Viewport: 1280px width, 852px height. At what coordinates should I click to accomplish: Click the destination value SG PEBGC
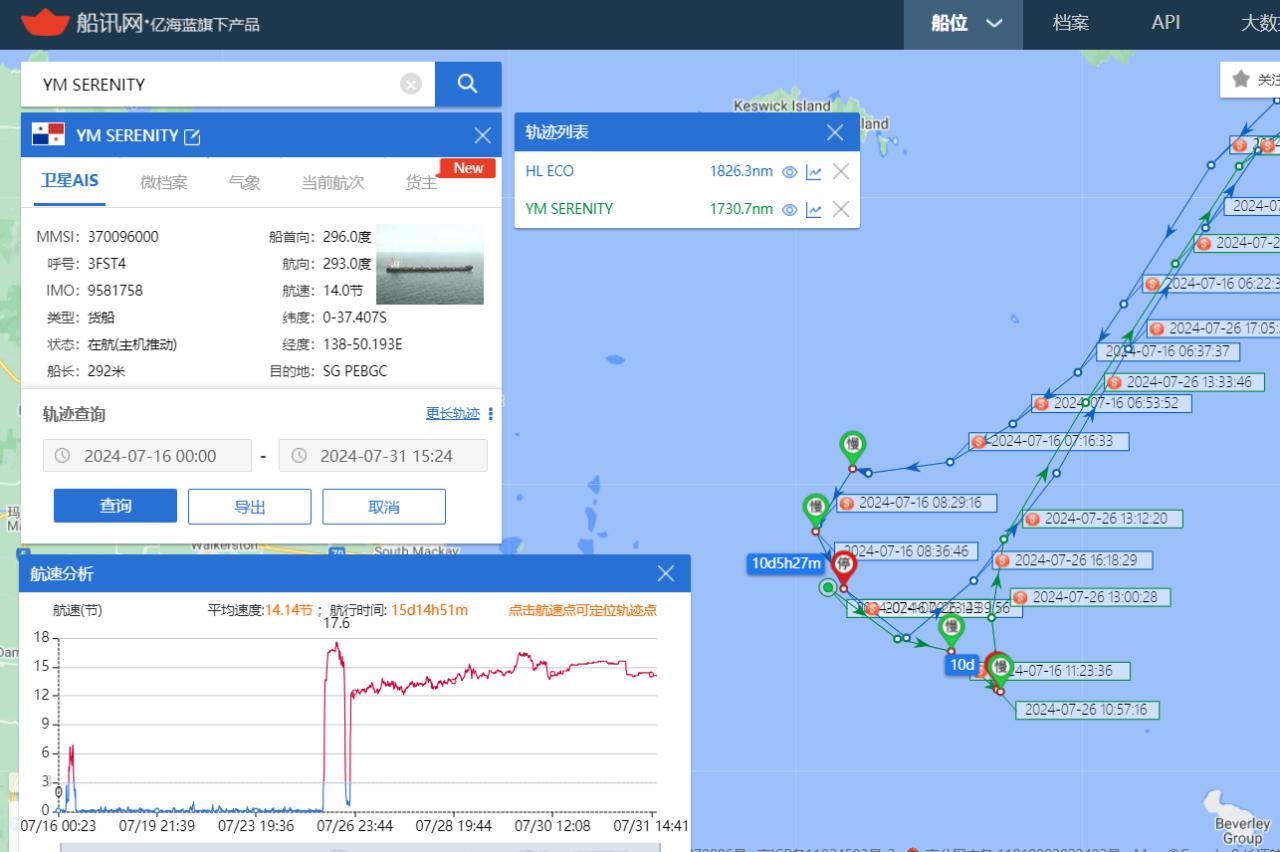355,372
